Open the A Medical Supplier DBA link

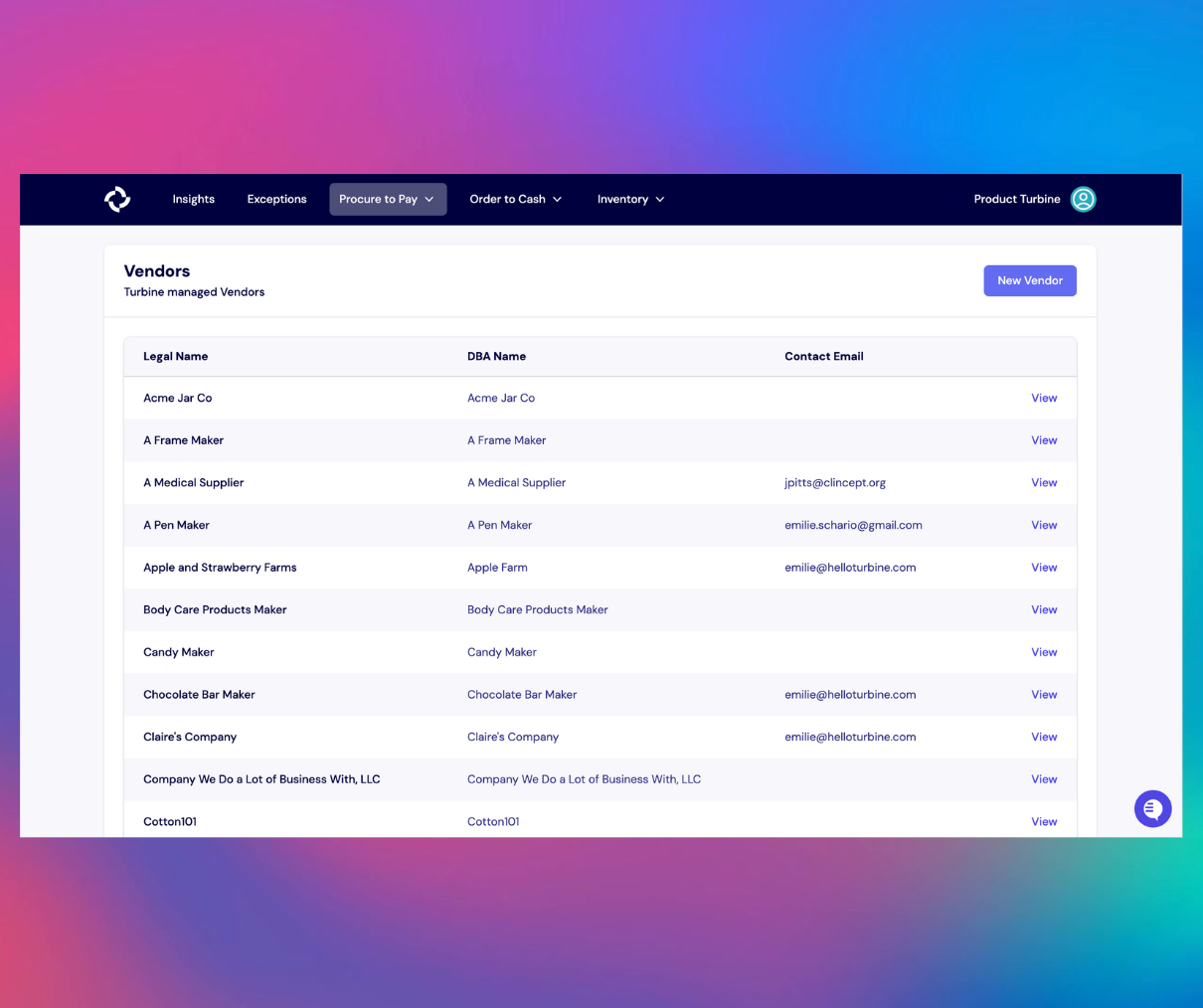[516, 482]
